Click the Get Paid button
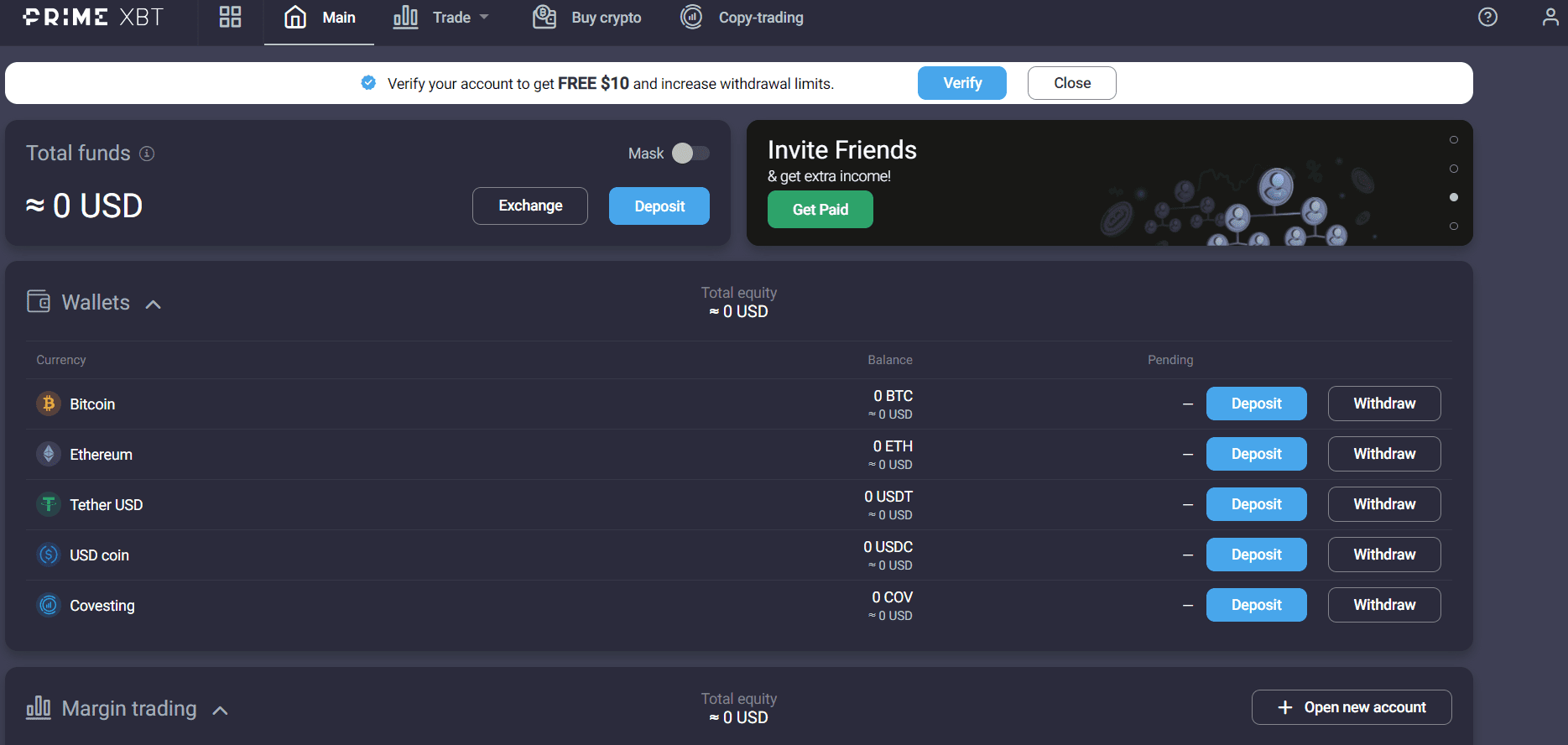This screenshot has width=1568, height=745. tap(820, 209)
